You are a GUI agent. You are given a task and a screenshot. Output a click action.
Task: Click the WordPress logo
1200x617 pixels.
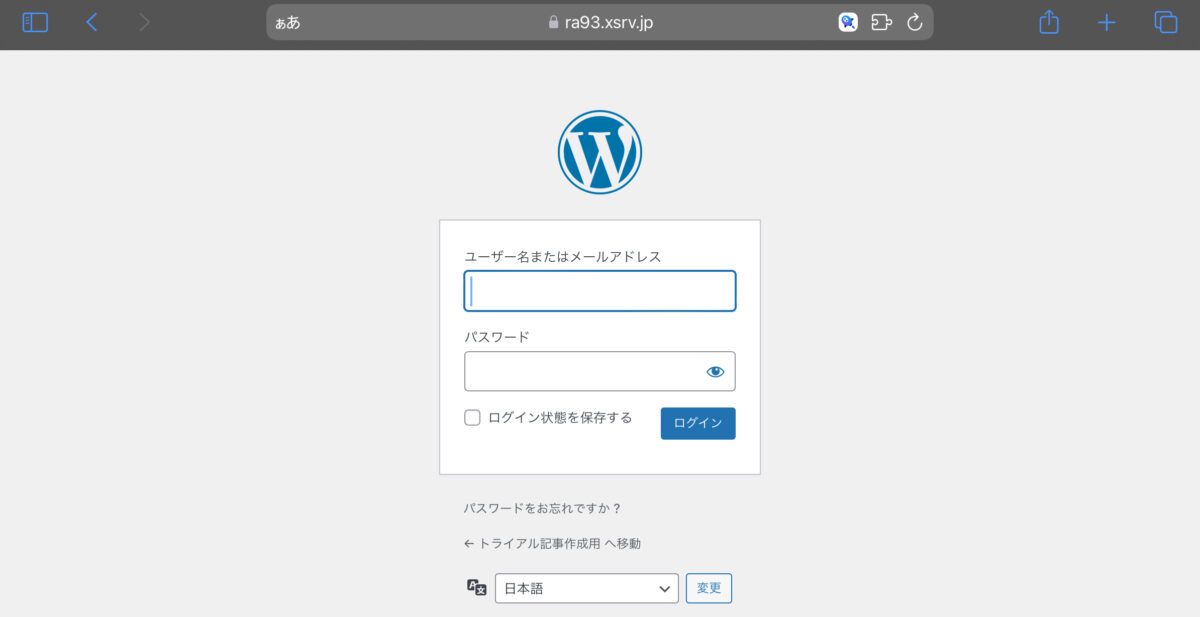(x=600, y=152)
